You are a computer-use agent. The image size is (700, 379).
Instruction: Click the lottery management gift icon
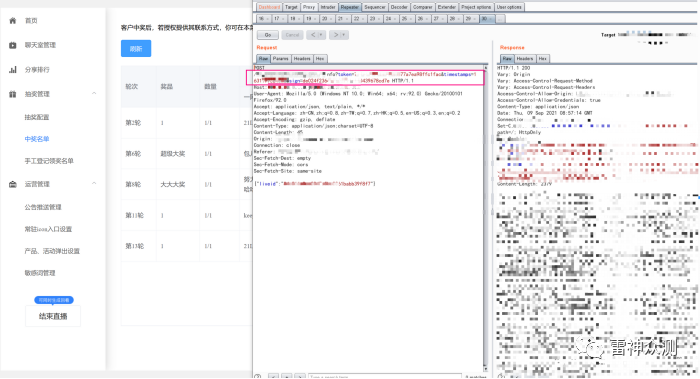point(12,94)
